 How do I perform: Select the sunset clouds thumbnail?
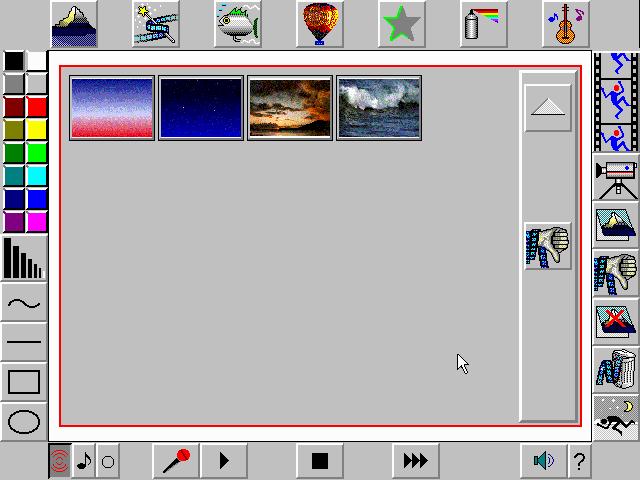point(290,108)
